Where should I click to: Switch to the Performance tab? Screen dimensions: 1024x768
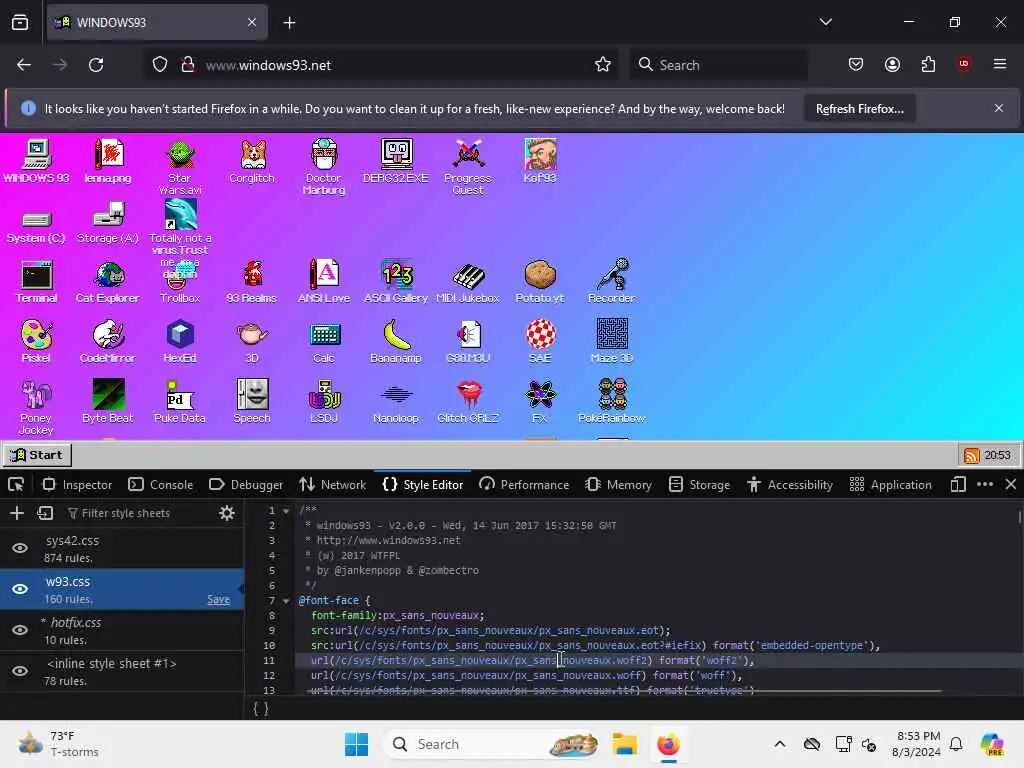(524, 485)
